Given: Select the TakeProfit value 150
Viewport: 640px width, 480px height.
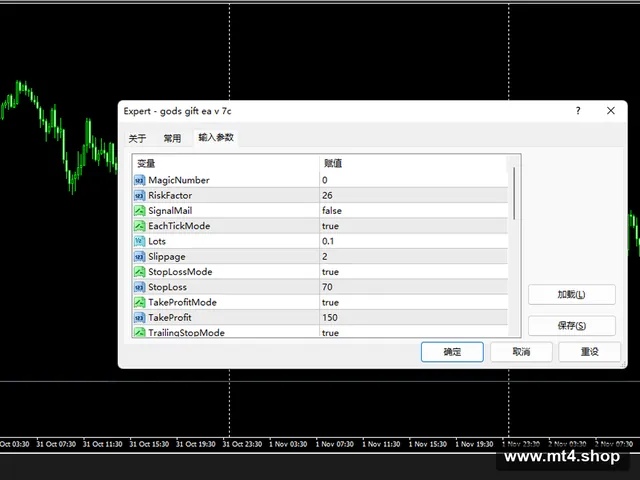Looking at the screenshot, I should [x=329, y=318].
